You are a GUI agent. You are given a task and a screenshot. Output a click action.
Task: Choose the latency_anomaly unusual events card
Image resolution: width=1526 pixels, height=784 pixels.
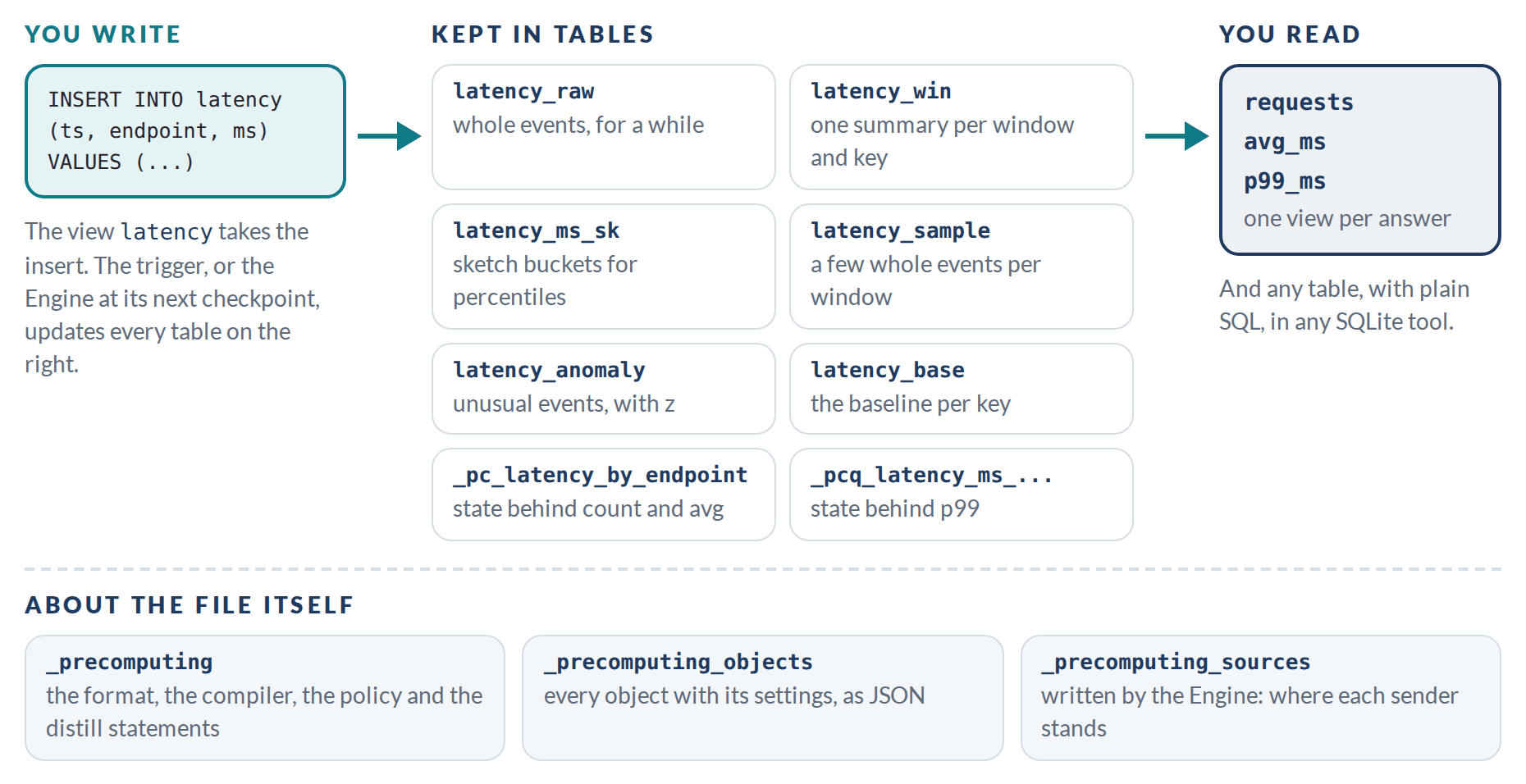(604, 389)
